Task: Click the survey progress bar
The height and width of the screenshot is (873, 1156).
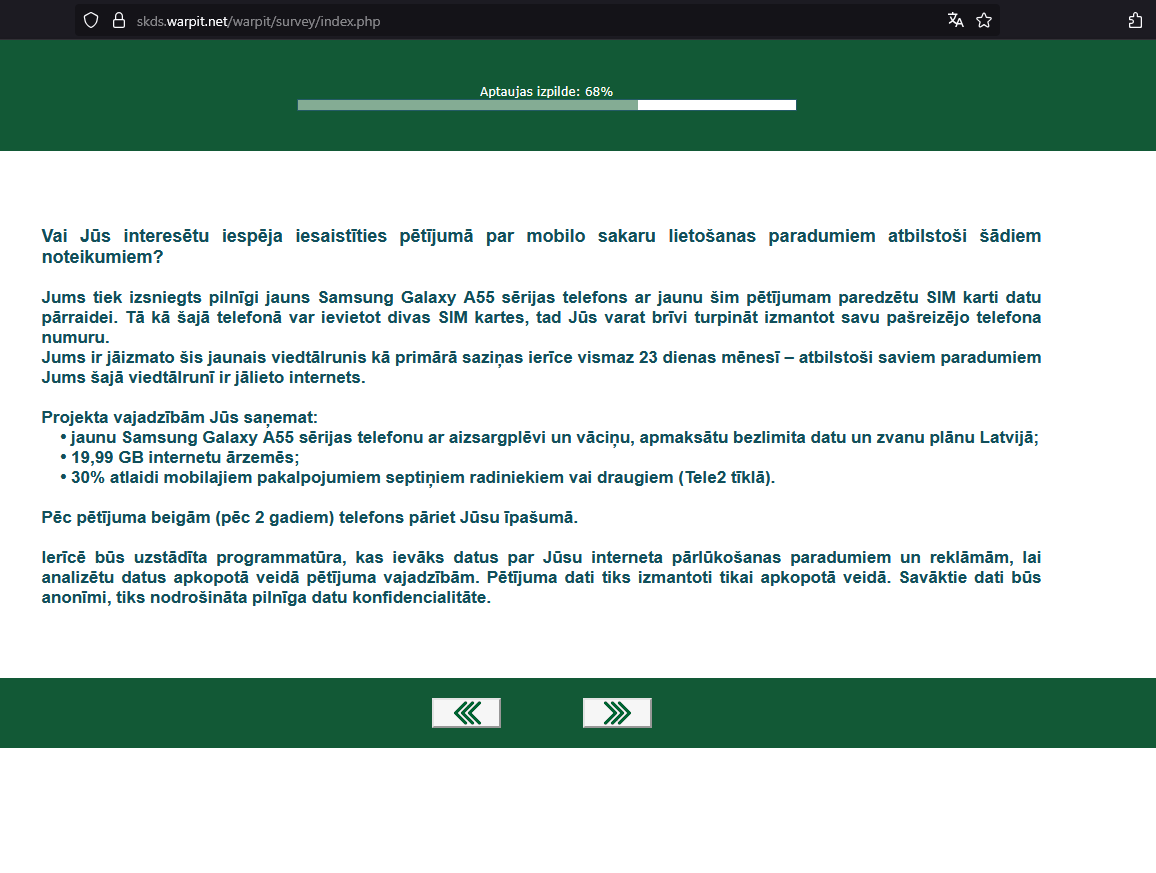Action: (546, 105)
